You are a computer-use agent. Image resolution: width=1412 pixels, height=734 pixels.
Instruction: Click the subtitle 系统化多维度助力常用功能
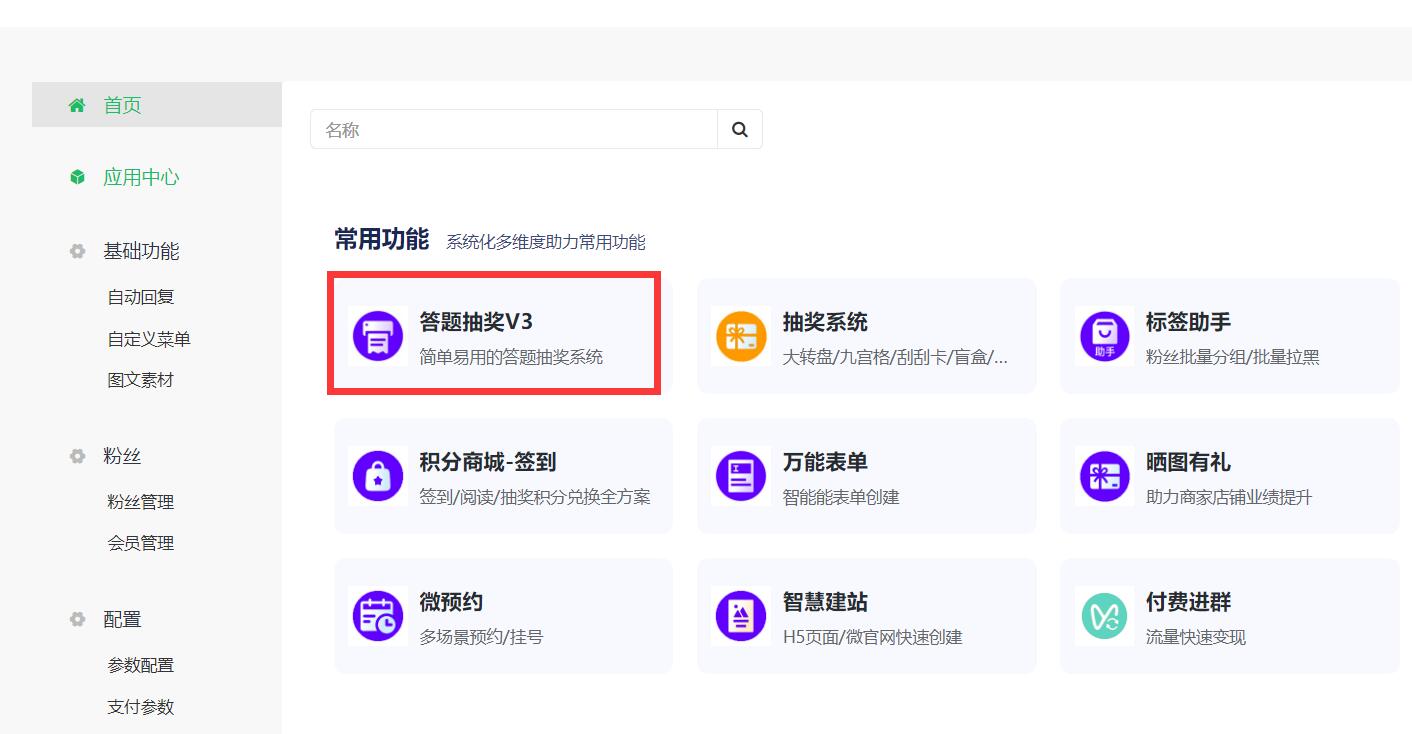tap(546, 242)
